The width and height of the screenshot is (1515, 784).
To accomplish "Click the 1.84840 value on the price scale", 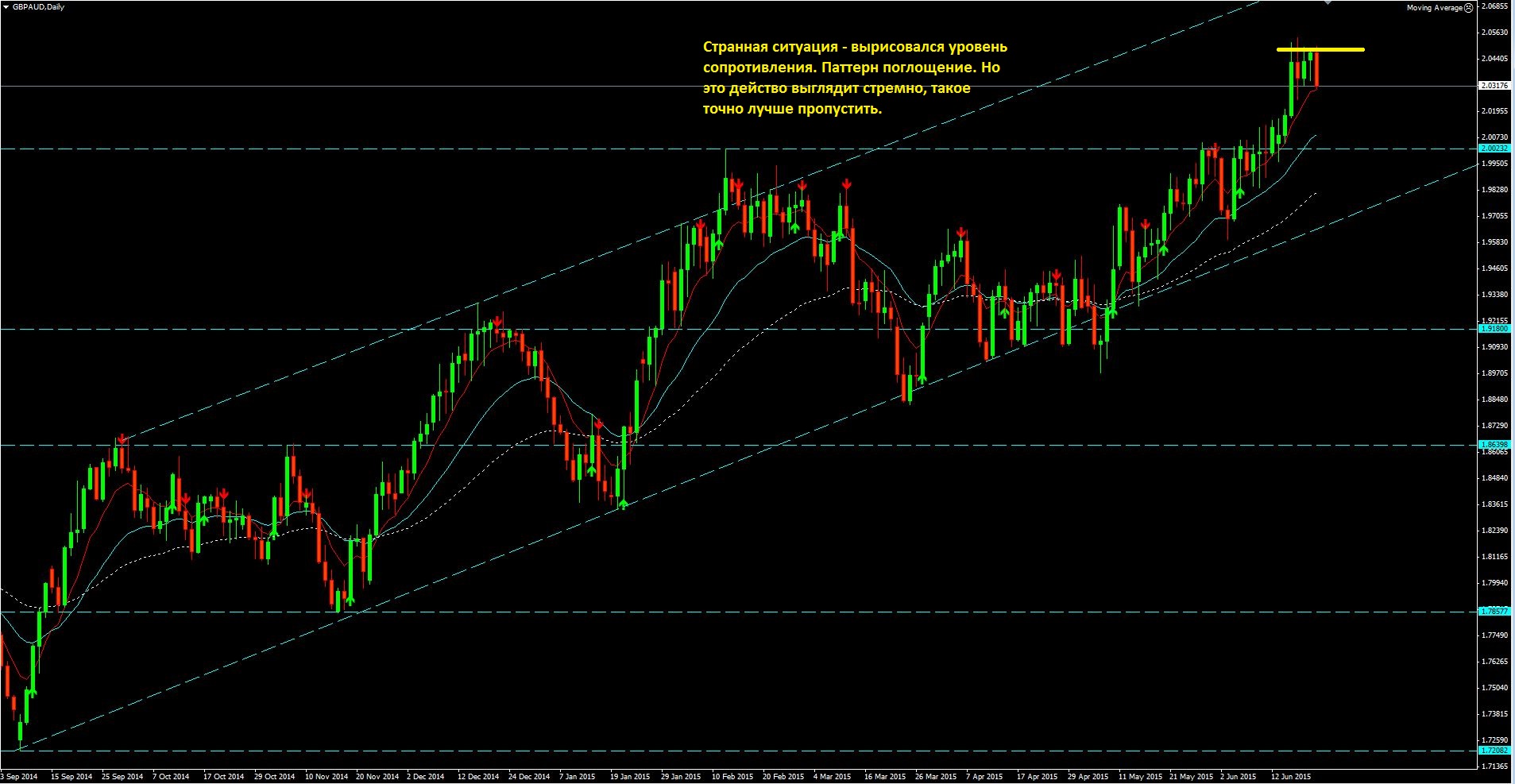I will point(1495,478).
